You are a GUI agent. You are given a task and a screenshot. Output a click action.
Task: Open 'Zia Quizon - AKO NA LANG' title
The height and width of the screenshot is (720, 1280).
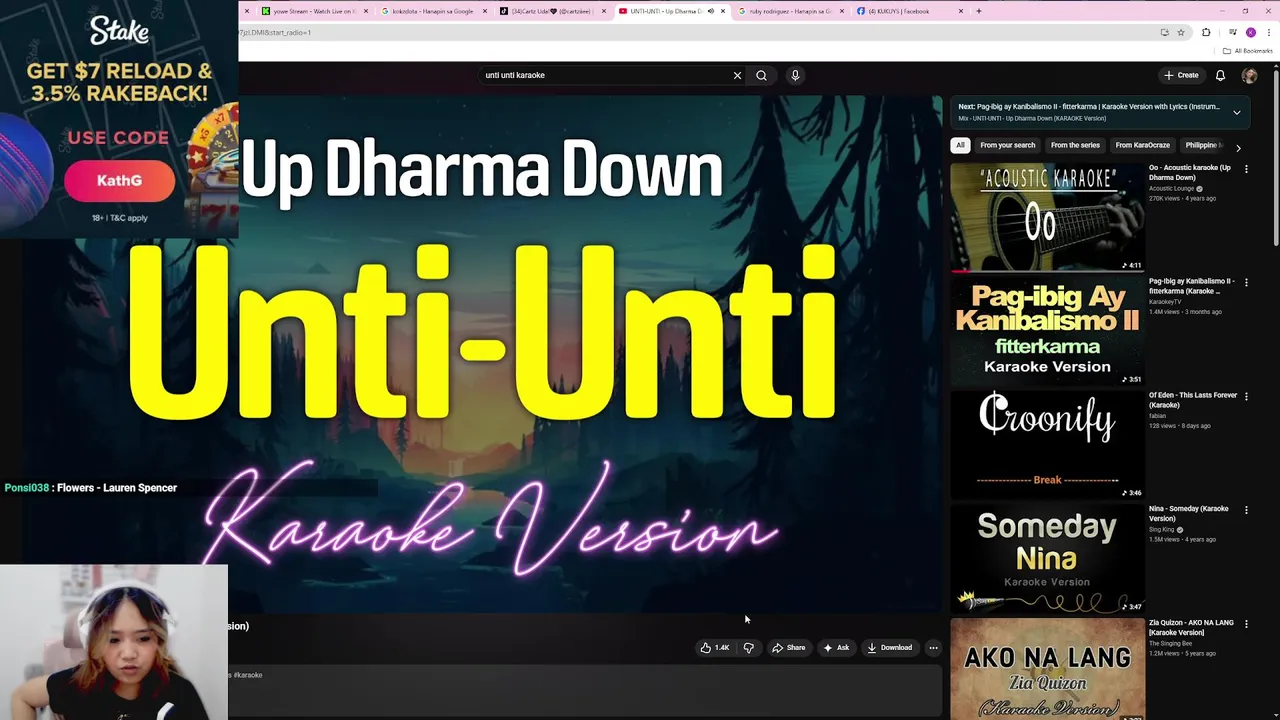pos(1191,628)
